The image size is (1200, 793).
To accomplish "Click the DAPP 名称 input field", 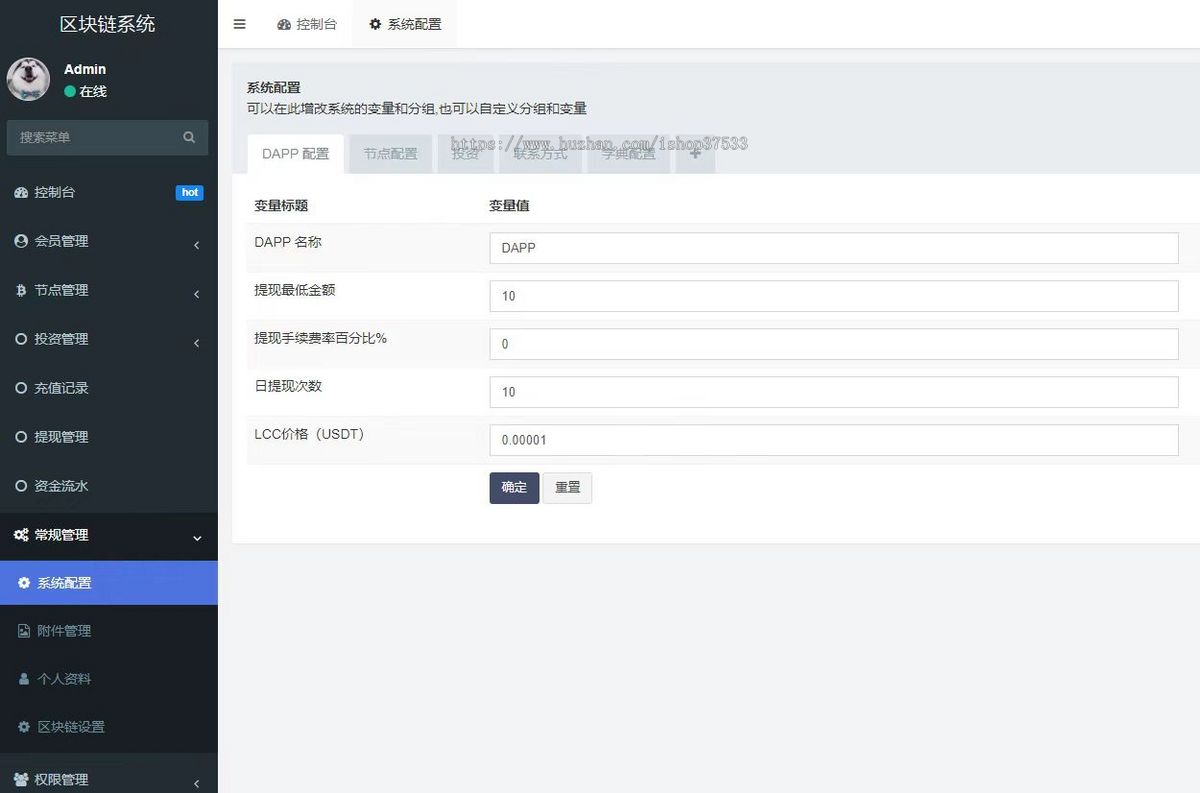I will 834,248.
